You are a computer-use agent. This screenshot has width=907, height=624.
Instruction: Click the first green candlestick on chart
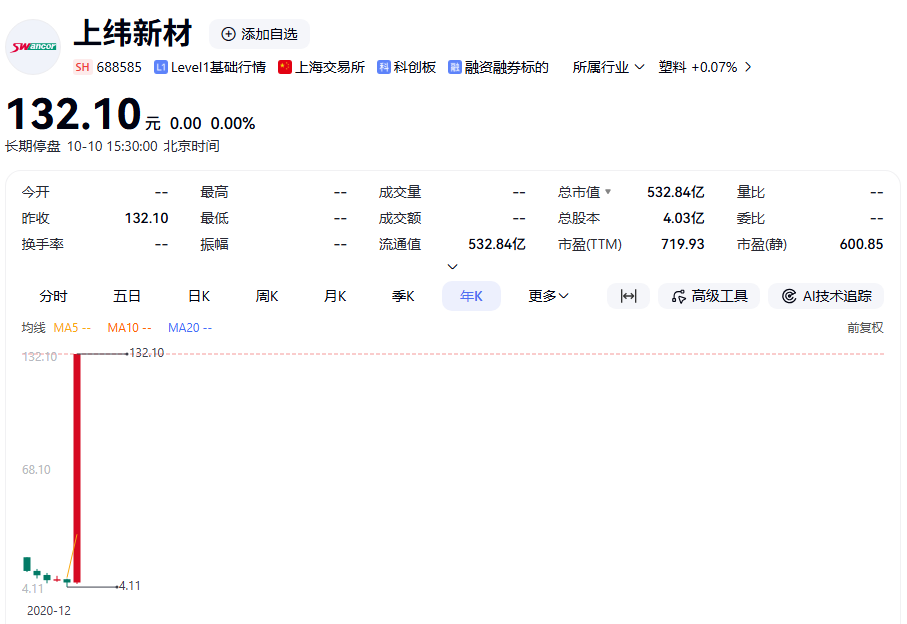(x=27, y=564)
